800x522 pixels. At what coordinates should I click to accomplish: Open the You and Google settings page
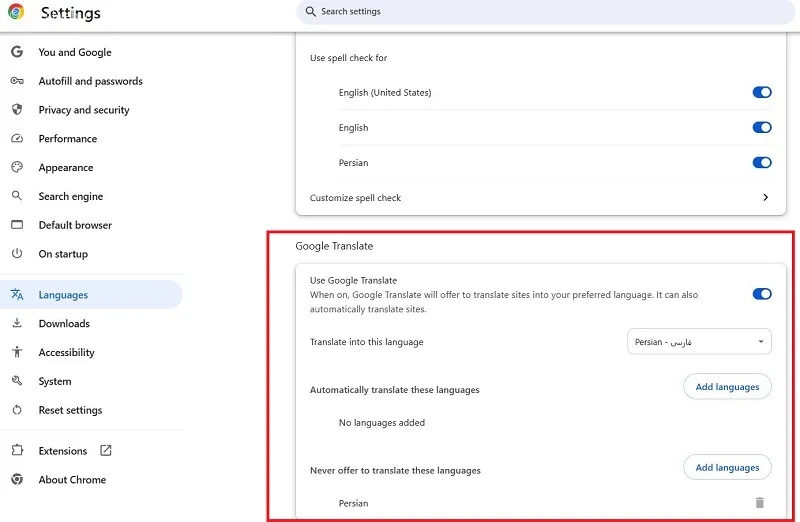click(74, 52)
